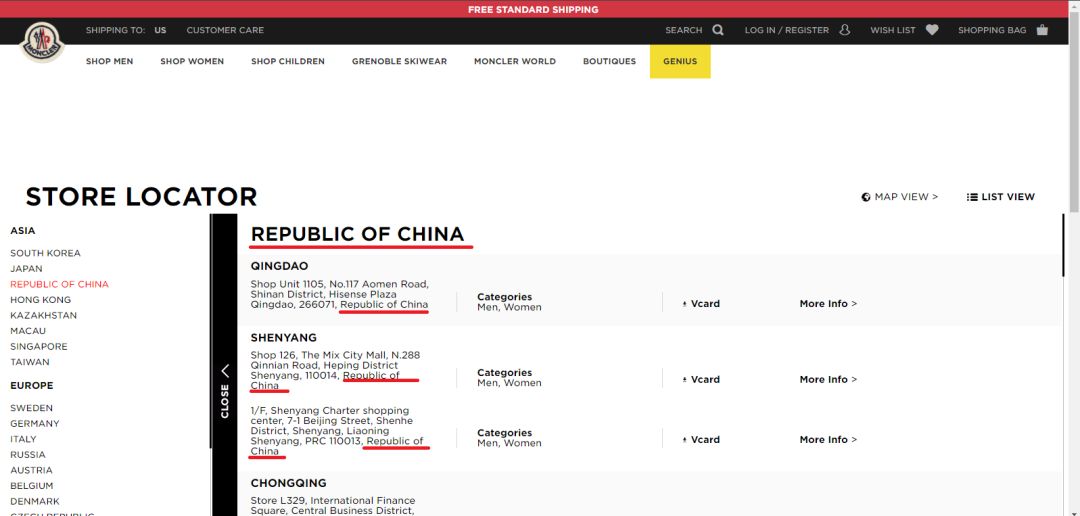Viewport: 1080px width, 516px height.
Task: Open wish list heart icon
Action: click(932, 30)
